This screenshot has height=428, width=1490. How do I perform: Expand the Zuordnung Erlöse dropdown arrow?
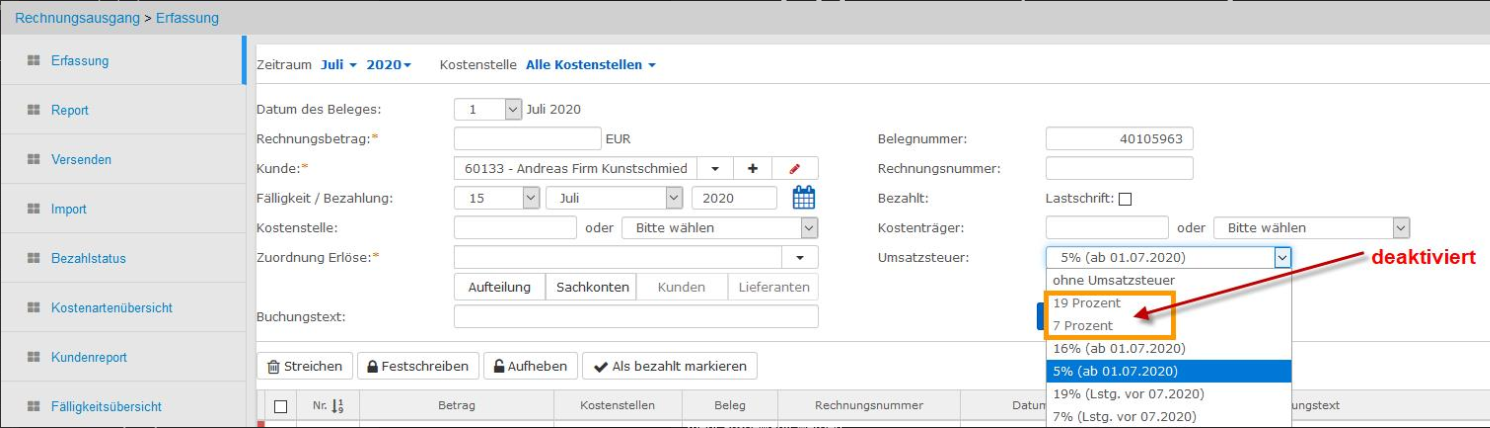(x=800, y=257)
